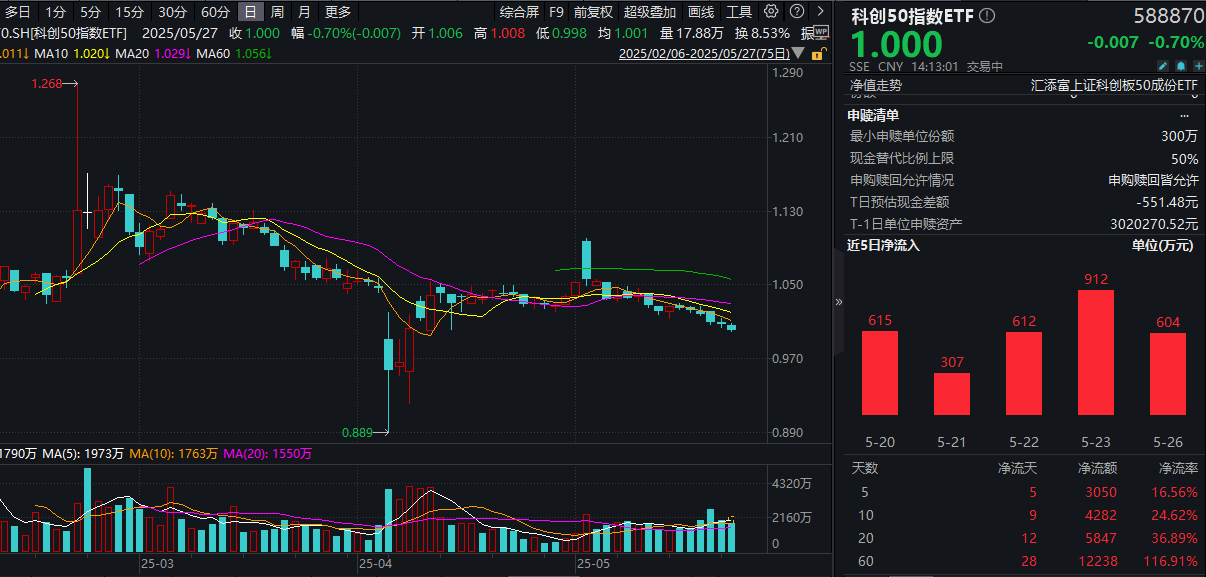Switch to the 周 weekly chart tab
Image resolution: width=1206 pixels, height=577 pixels.
[x=274, y=12]
